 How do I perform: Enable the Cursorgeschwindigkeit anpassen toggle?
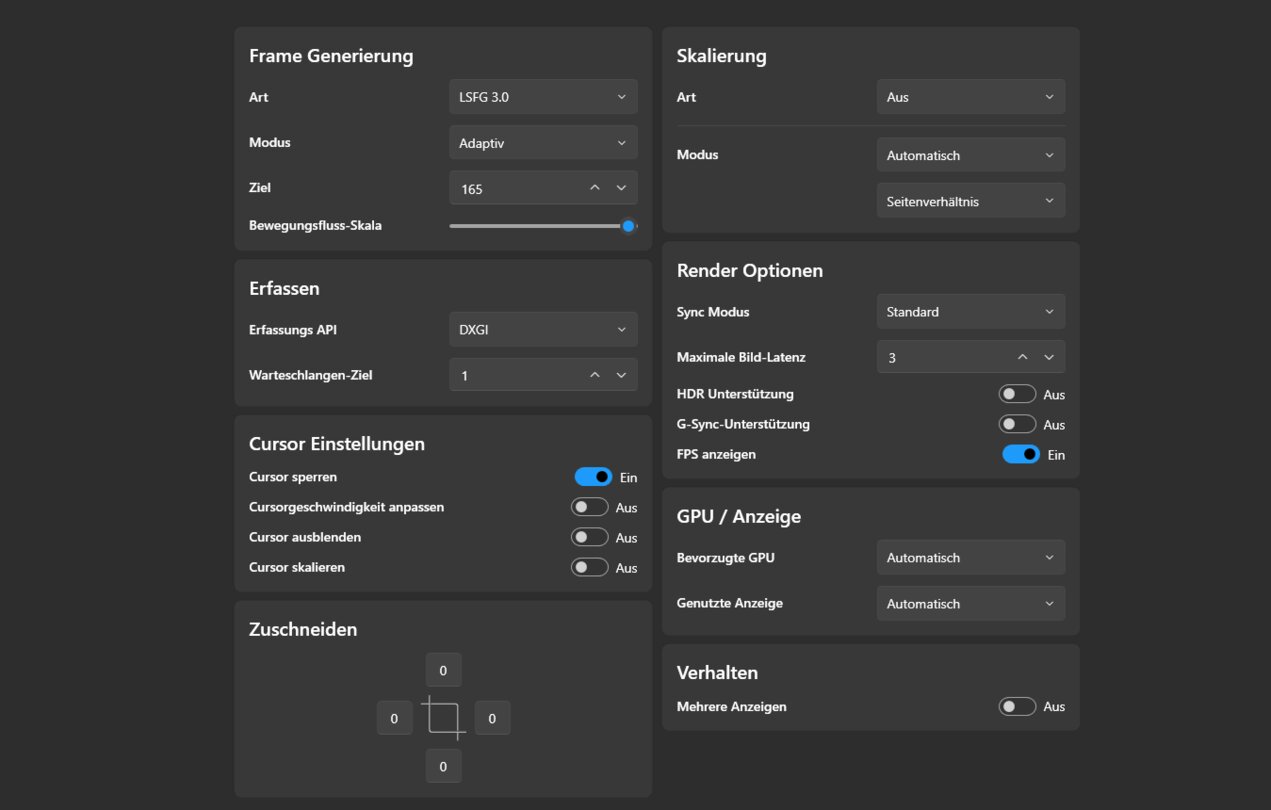point(590,507)
